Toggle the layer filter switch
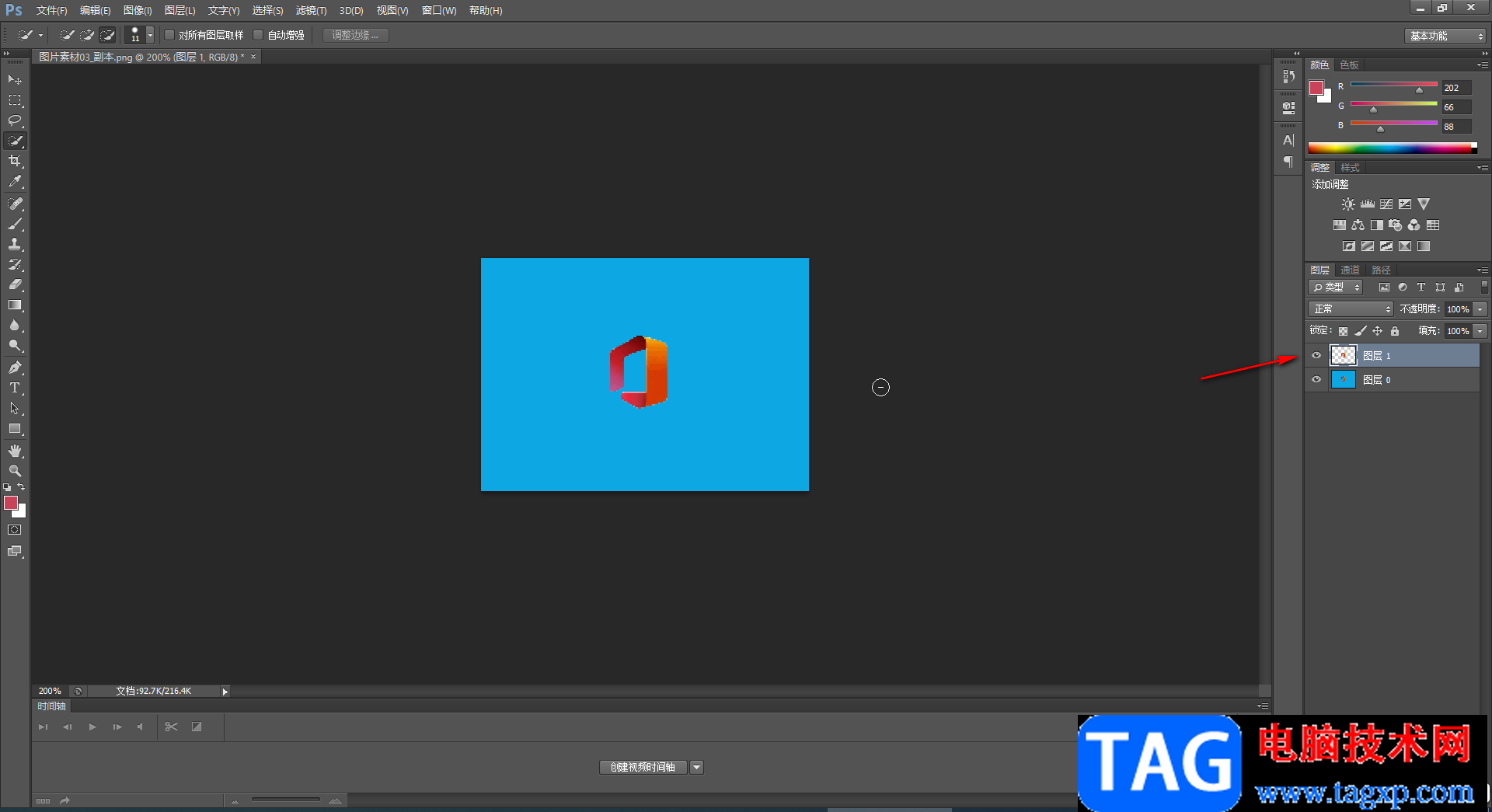1492x812 pixels. 1483,288
